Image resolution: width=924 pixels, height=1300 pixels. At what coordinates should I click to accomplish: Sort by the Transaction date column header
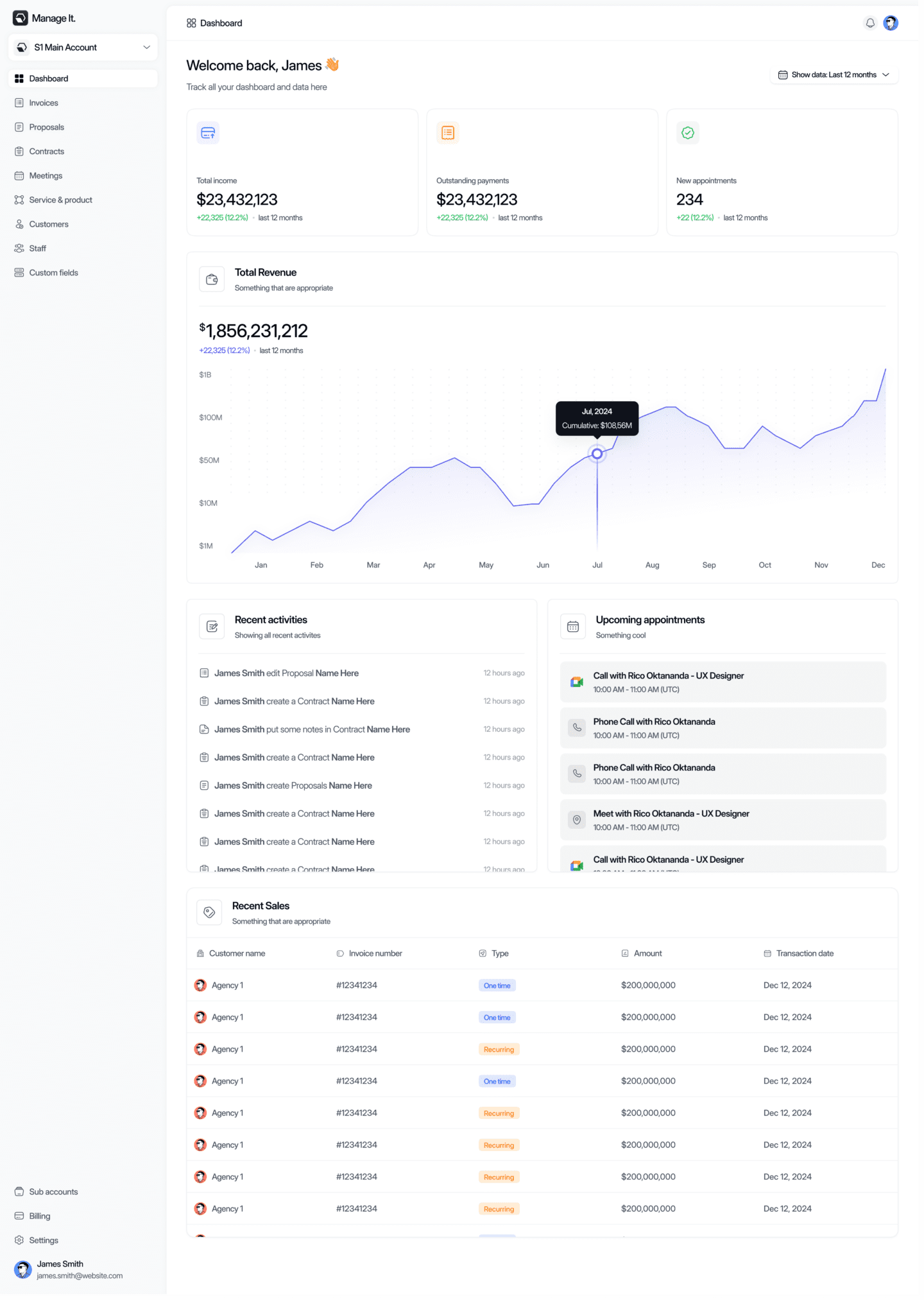coord(805,953)
